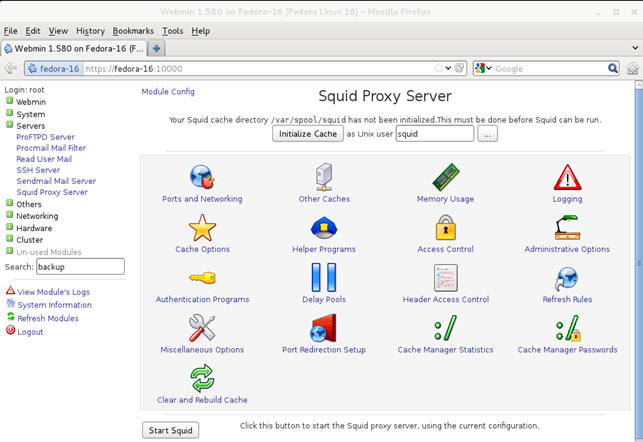Open the Refresh Rules globe icon
Viewport: 643px width, 442px height.
coord(567,278)
